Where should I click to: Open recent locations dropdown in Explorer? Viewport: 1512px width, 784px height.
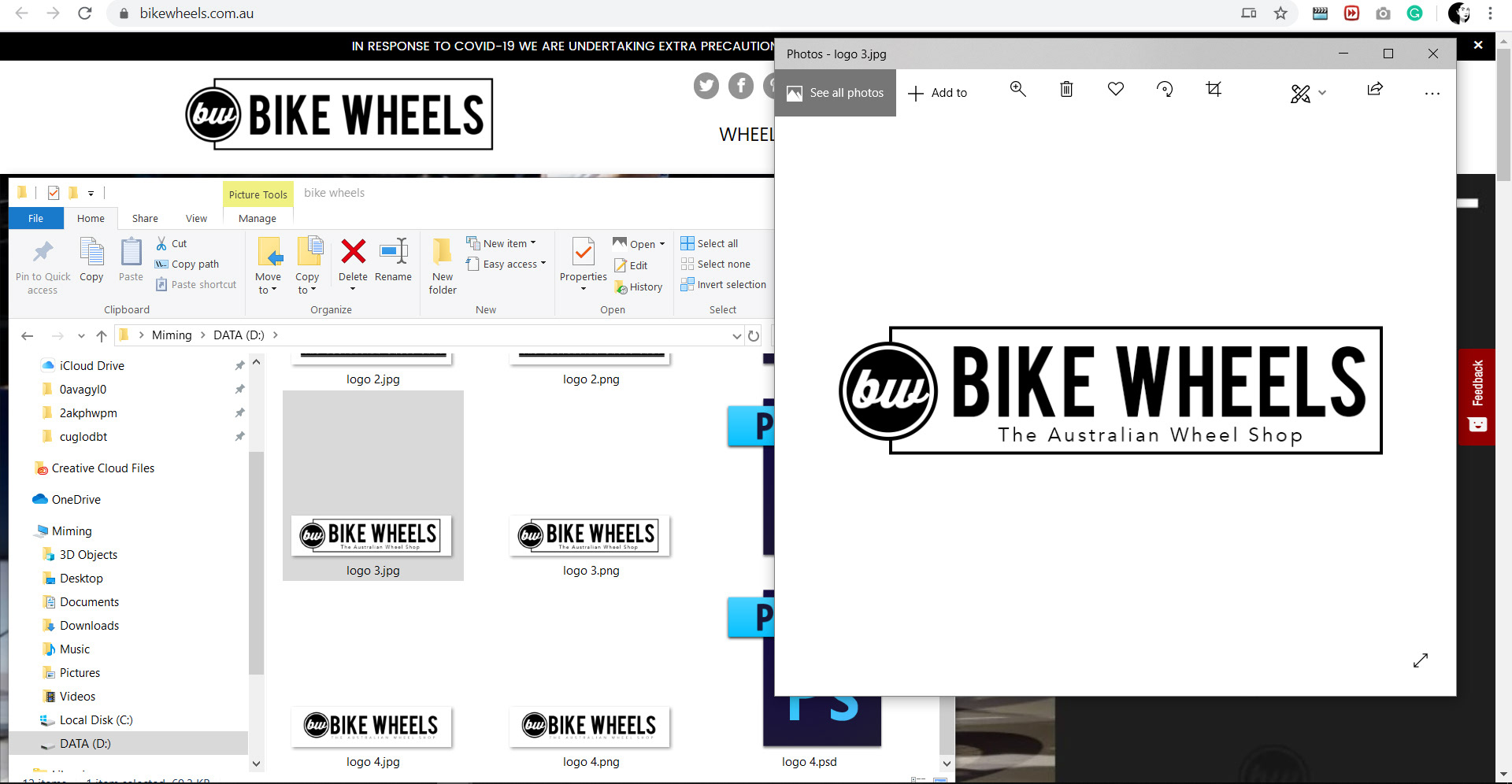pyautogui.click(x=81, y=336)
